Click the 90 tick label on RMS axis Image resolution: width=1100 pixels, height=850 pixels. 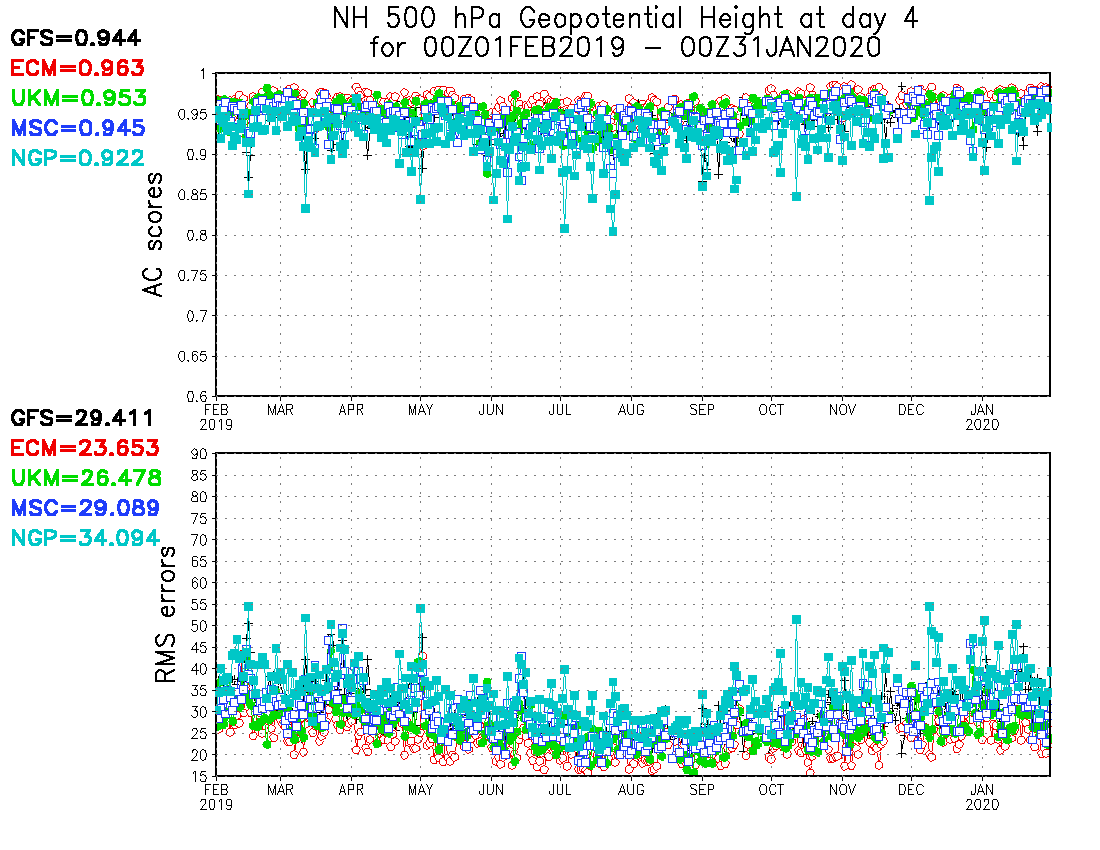point(200,454)
